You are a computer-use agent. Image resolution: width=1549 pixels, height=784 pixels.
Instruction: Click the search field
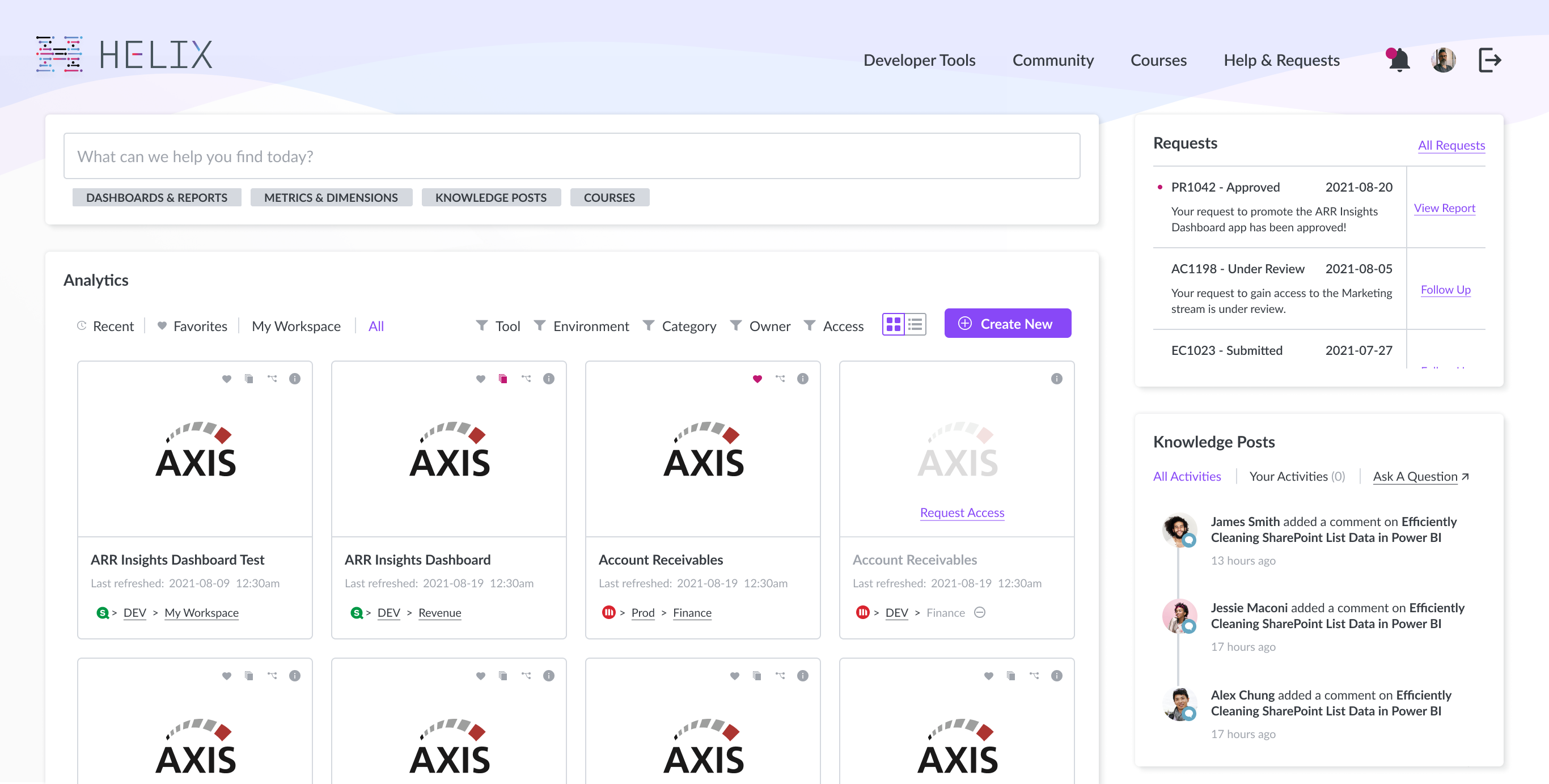click(x=572, y=156)
